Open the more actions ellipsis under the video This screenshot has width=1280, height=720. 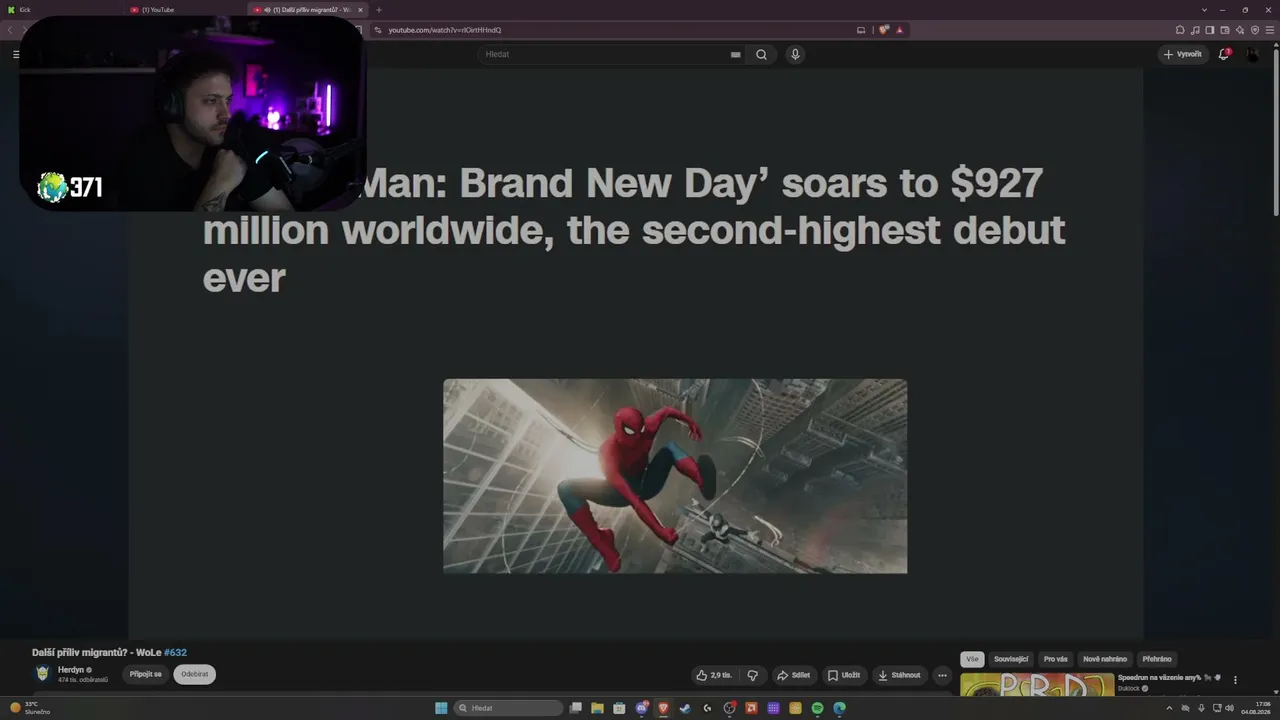coord(942,675)
